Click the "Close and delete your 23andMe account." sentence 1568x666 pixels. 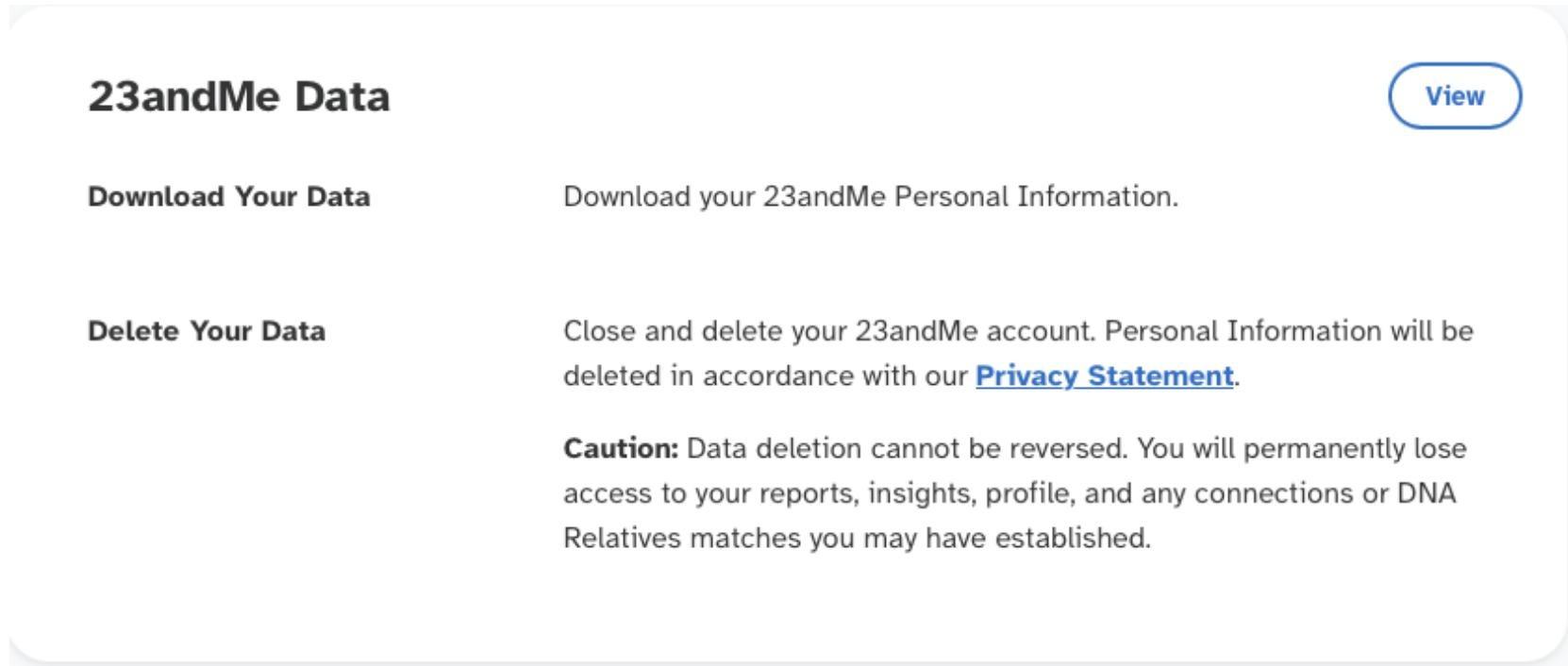[x=829, y=331]
